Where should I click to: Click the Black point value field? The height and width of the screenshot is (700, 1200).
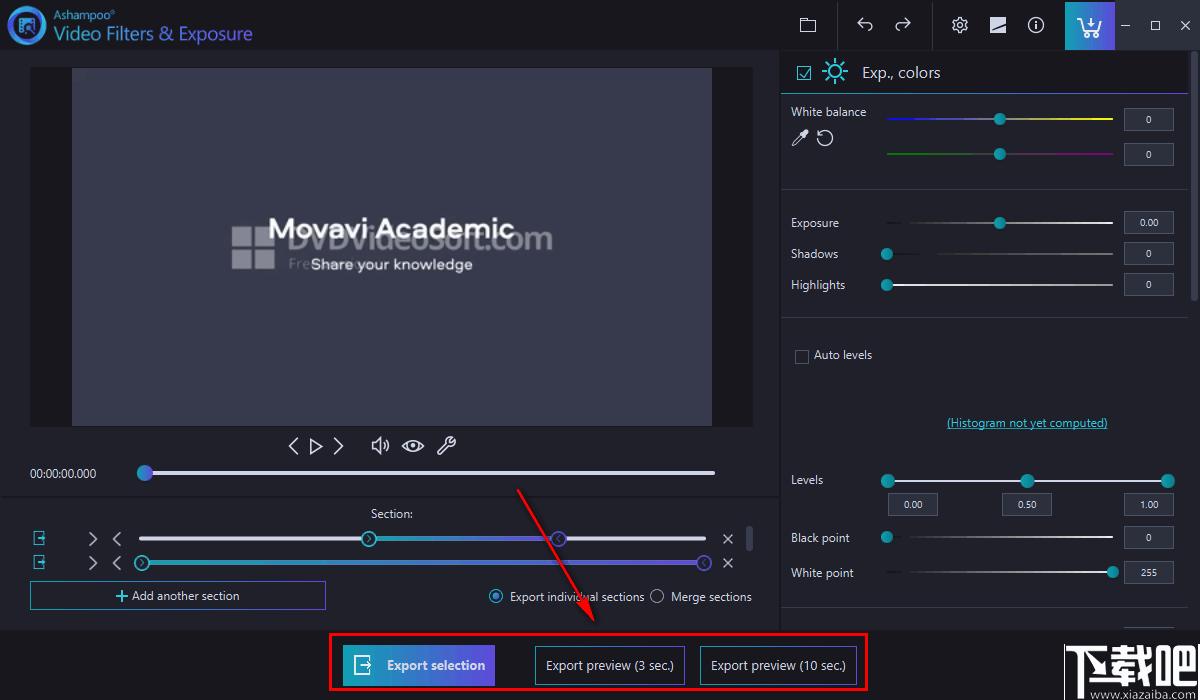(1149, 538)
